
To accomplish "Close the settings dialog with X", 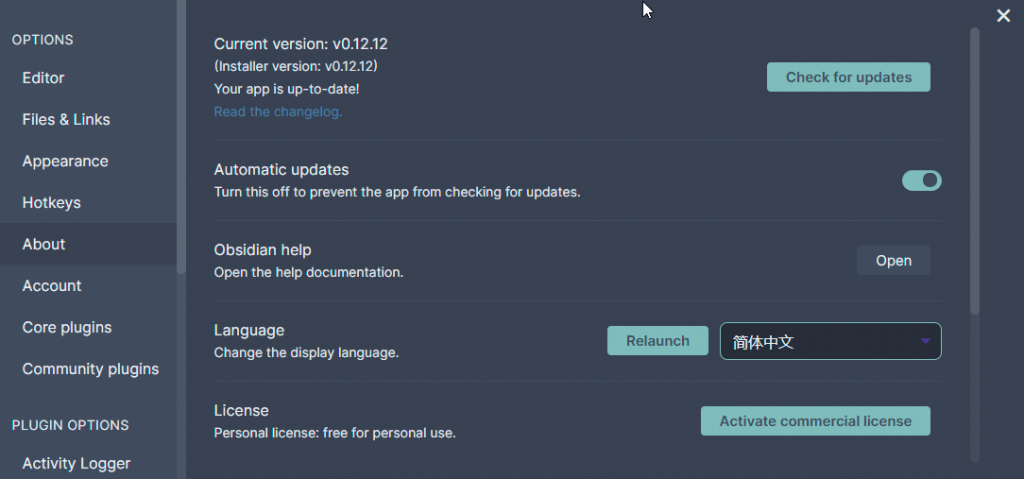I will point(1003,15).
